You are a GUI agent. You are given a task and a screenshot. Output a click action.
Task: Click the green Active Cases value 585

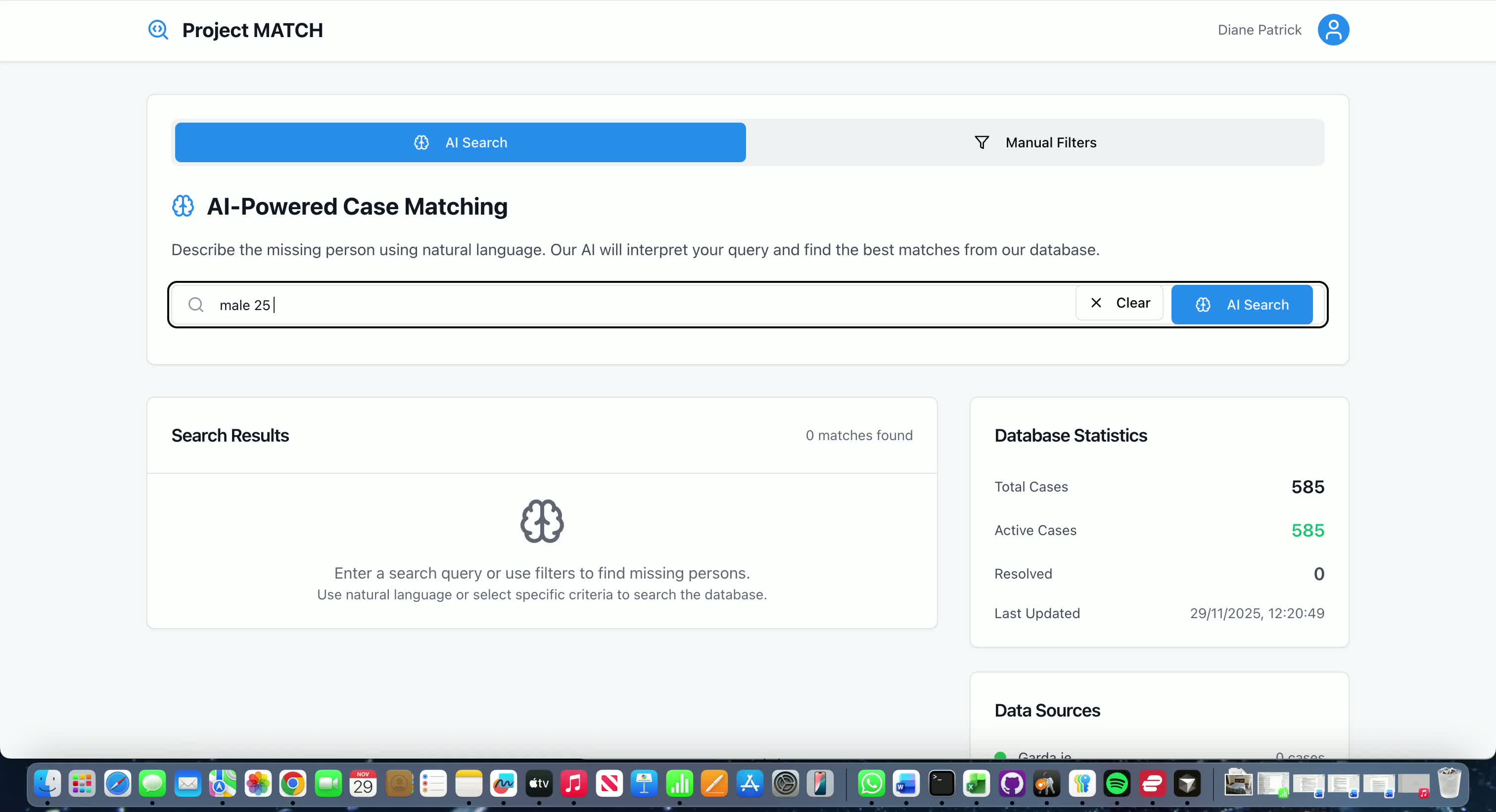tap(1307, 530)
